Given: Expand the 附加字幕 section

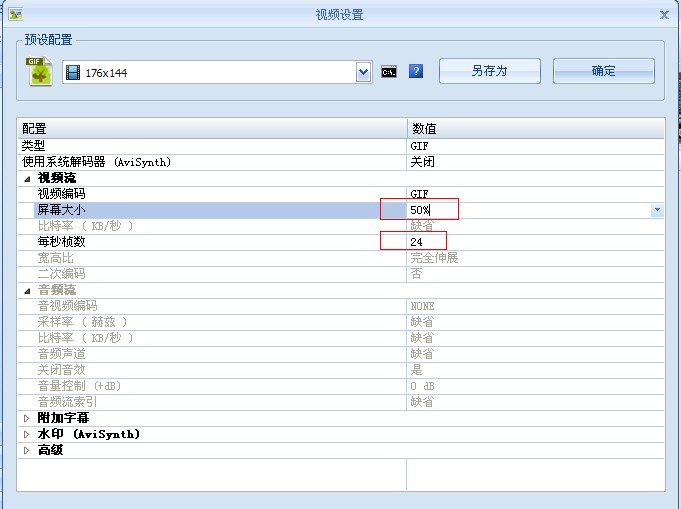Looking at the screenshot, I should click(26, 418).
